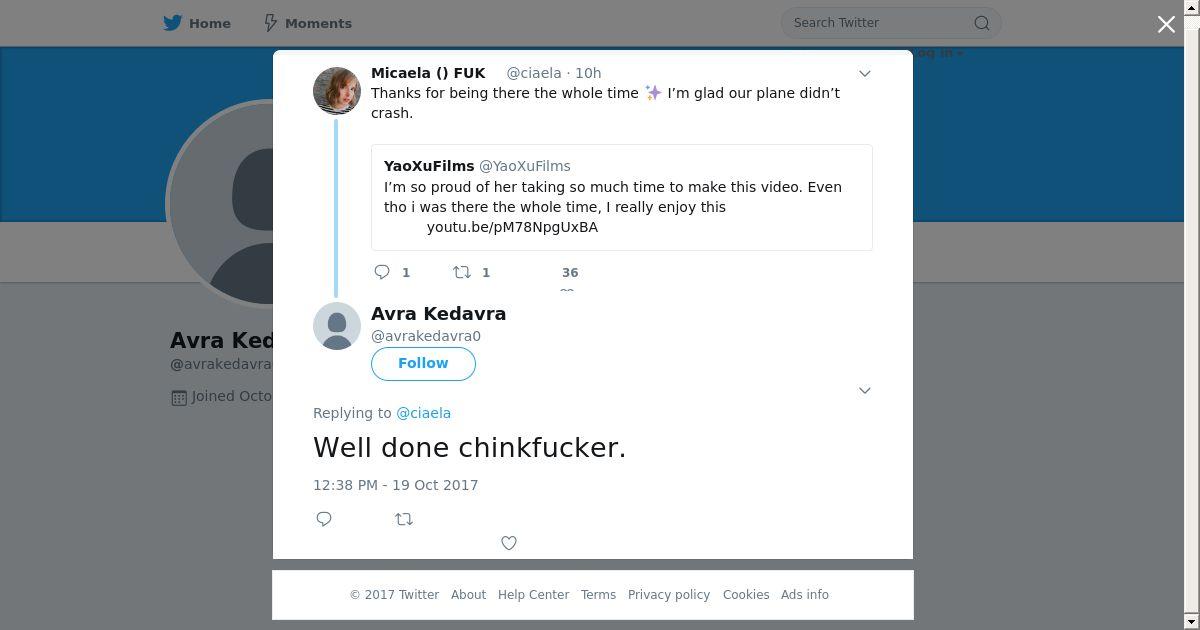The image size is (1200, 630).
Task: Click the retweet icon under Micaela's tweet
Action: pyautogui.click(x=462, y=272)
